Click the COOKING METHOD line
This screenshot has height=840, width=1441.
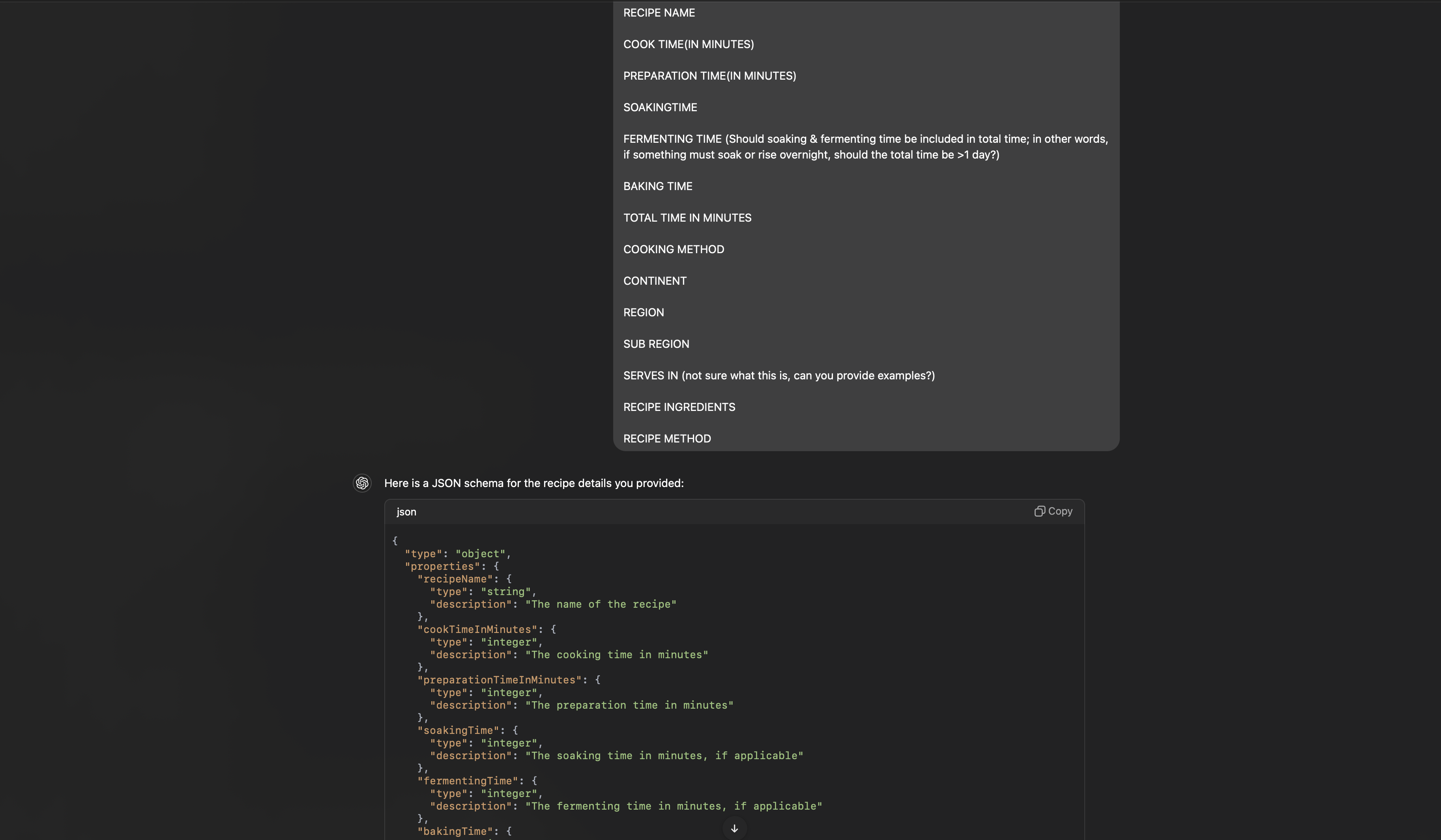(x=674, y=249)
